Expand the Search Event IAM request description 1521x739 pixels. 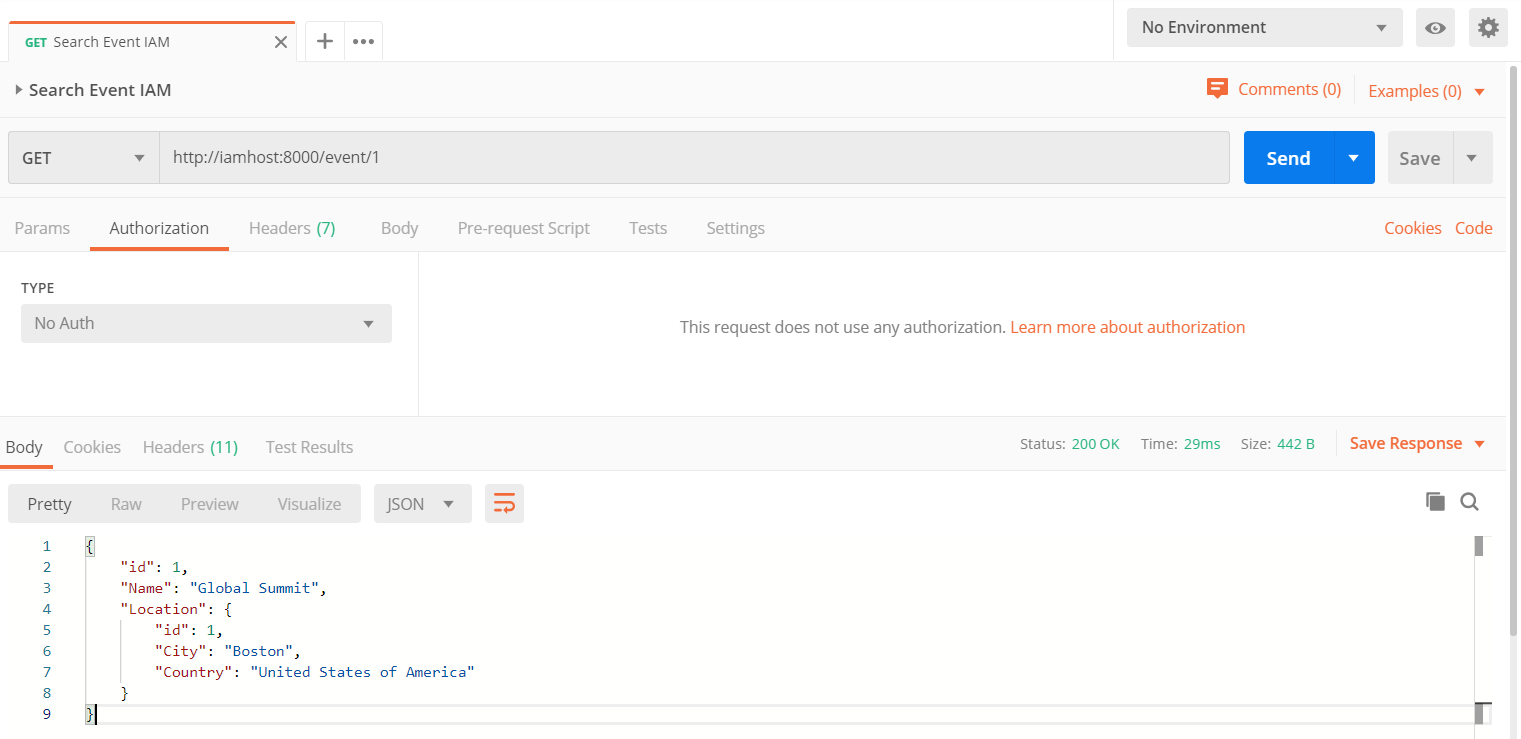[x=19, y=90]
